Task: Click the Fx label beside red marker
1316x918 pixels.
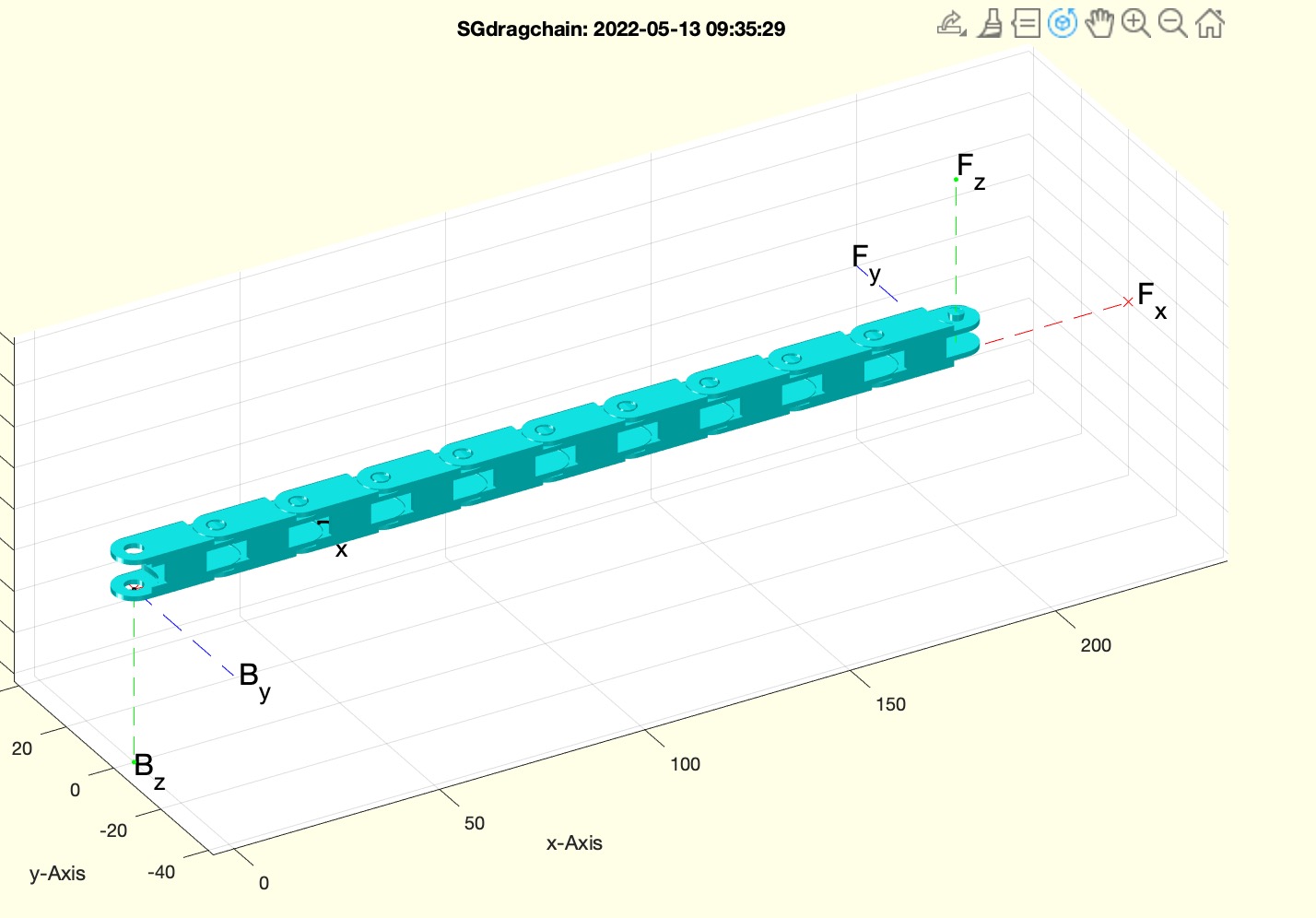Action: [1151, 300]
